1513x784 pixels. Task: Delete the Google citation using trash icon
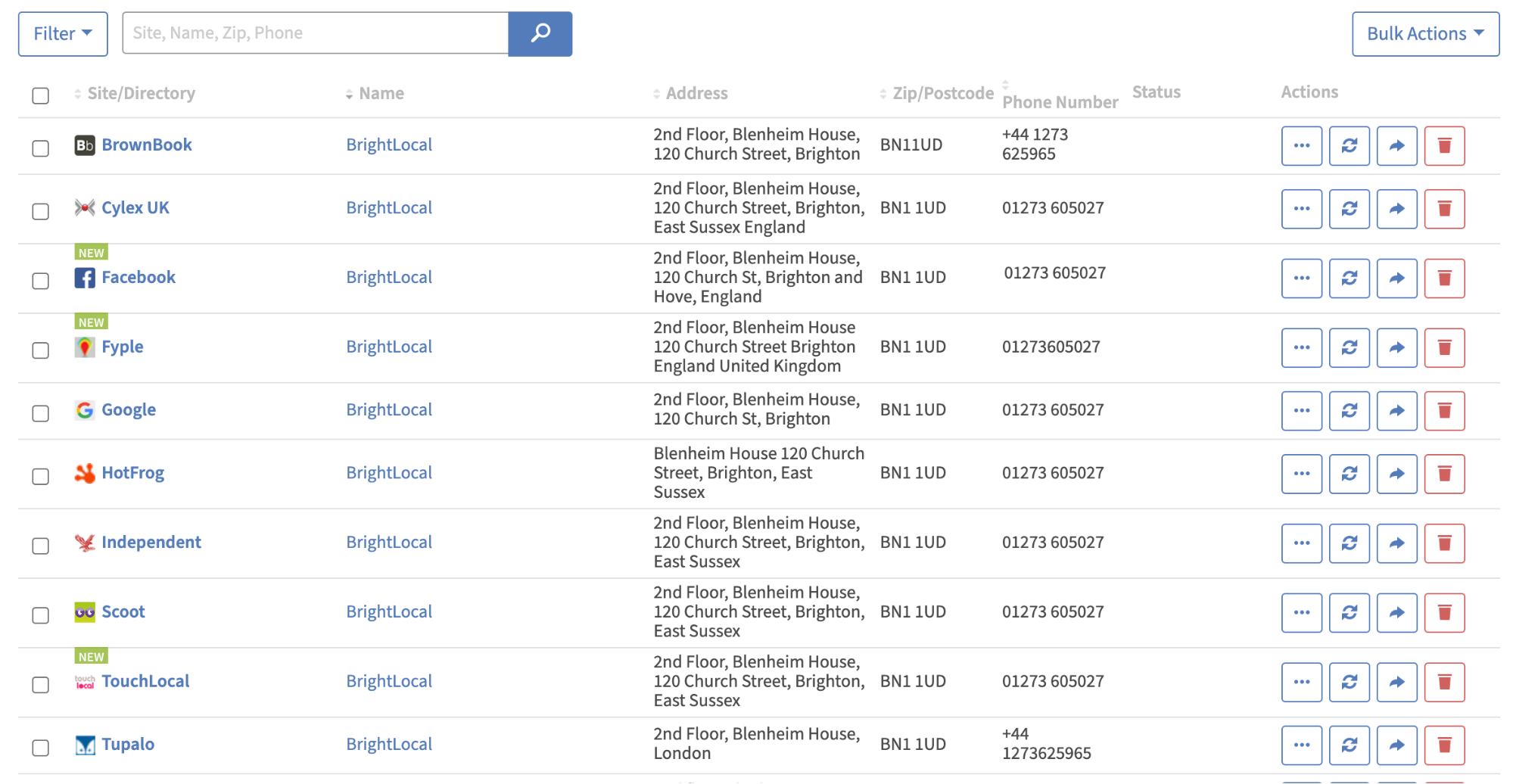click(1444, 410)
